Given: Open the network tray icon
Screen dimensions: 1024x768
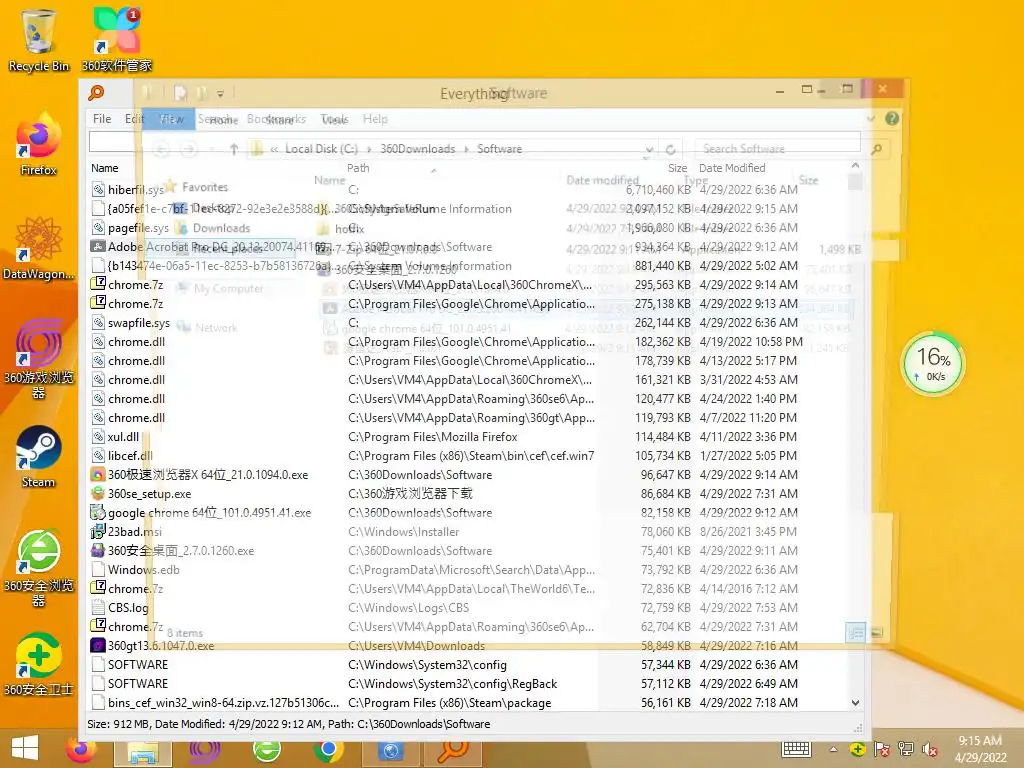Looking at the screenshot, I should point(906,750).
